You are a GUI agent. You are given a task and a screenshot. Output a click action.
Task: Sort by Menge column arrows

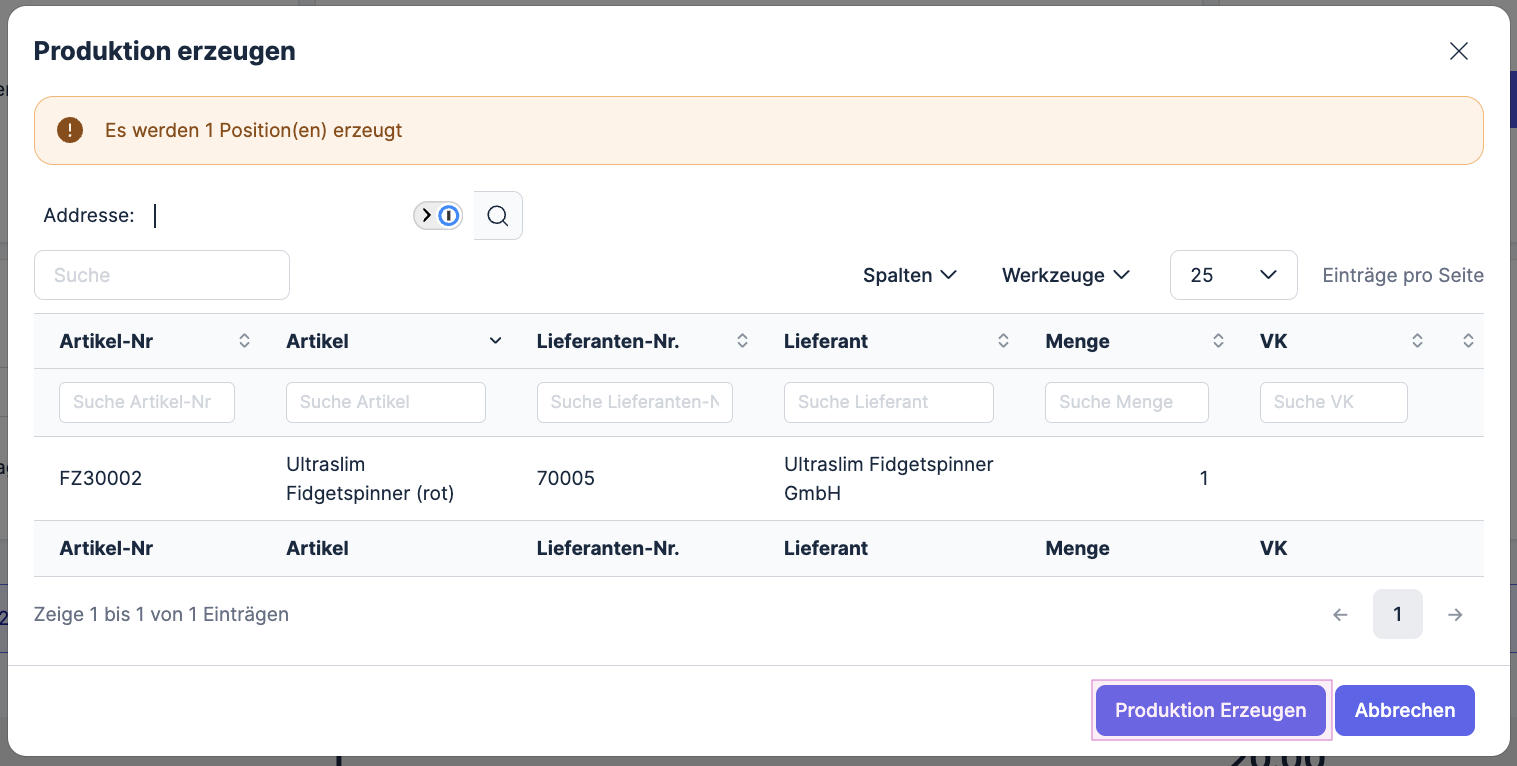(x=1218, y=341)
